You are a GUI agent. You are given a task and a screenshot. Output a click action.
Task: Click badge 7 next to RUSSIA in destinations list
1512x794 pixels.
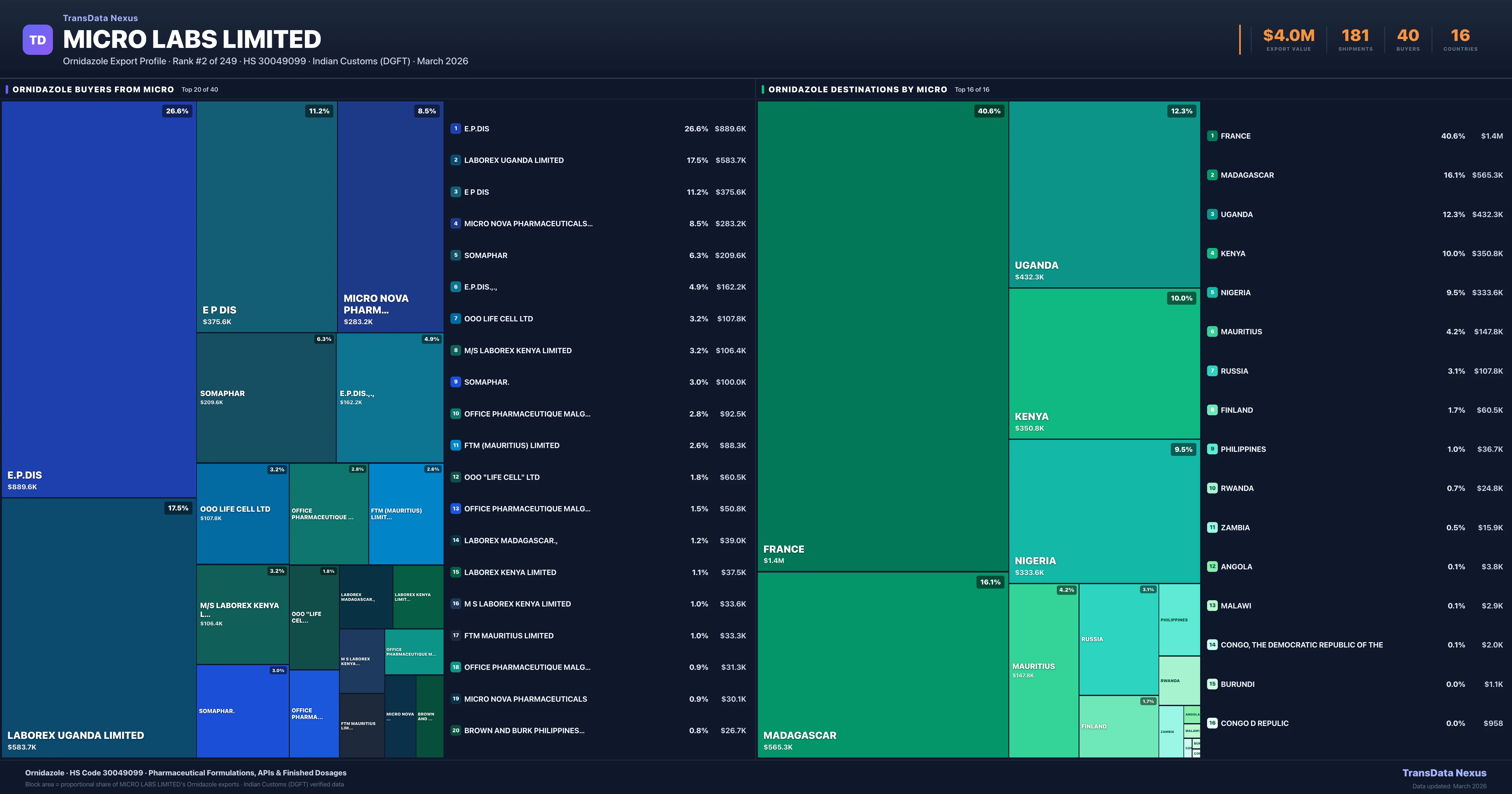(x=1212, y=371)
